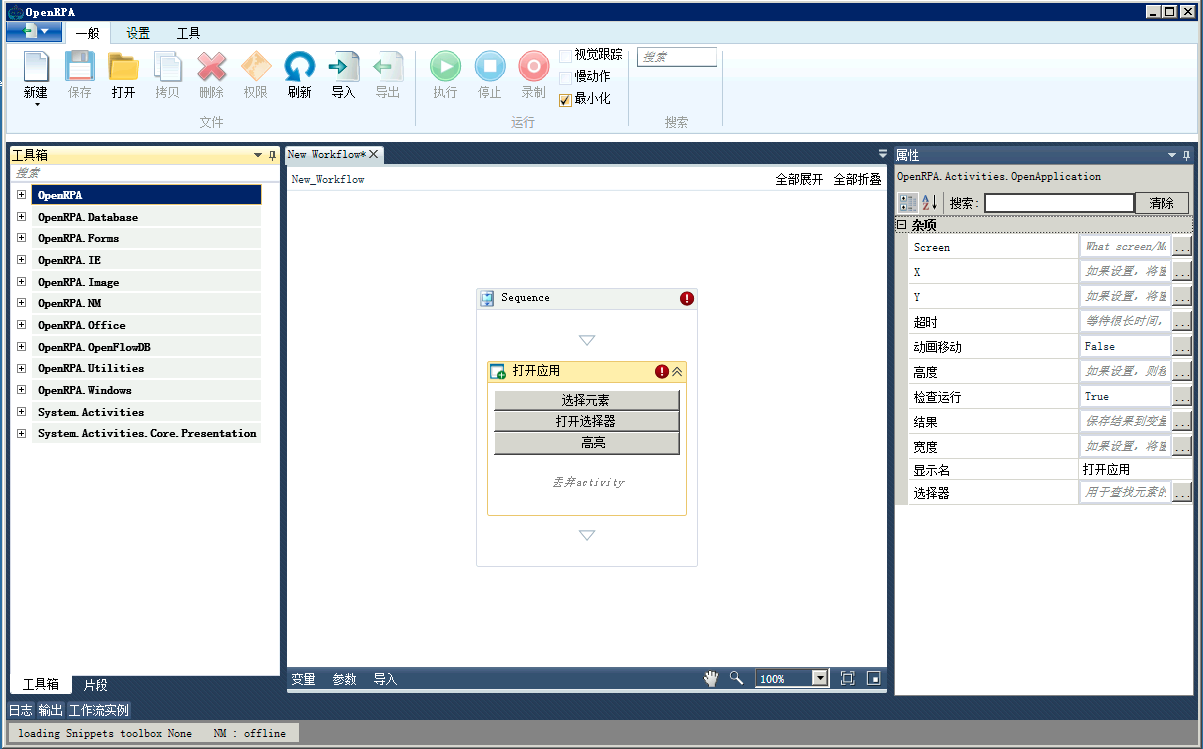This screenshot has width=1203, height=749.
Task: Expand OpenRPA.Office toolbox category
Action: [21, 324]
